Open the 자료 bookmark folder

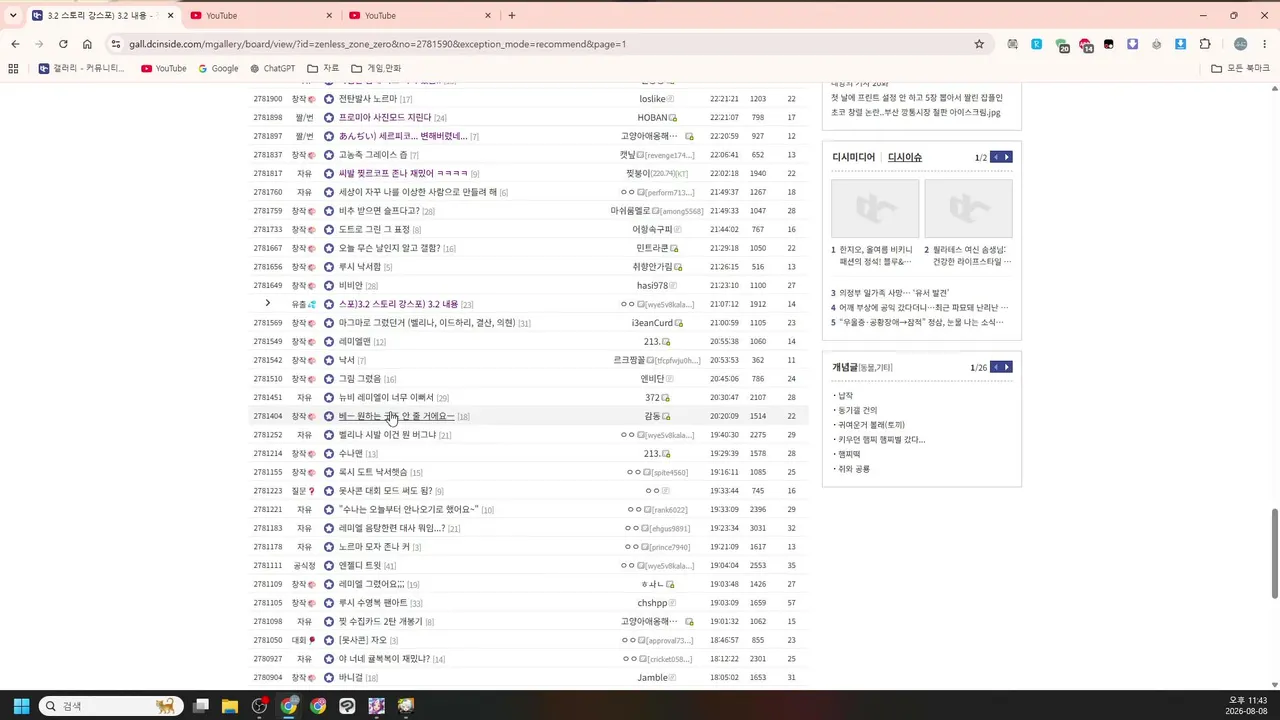point(323,68)
